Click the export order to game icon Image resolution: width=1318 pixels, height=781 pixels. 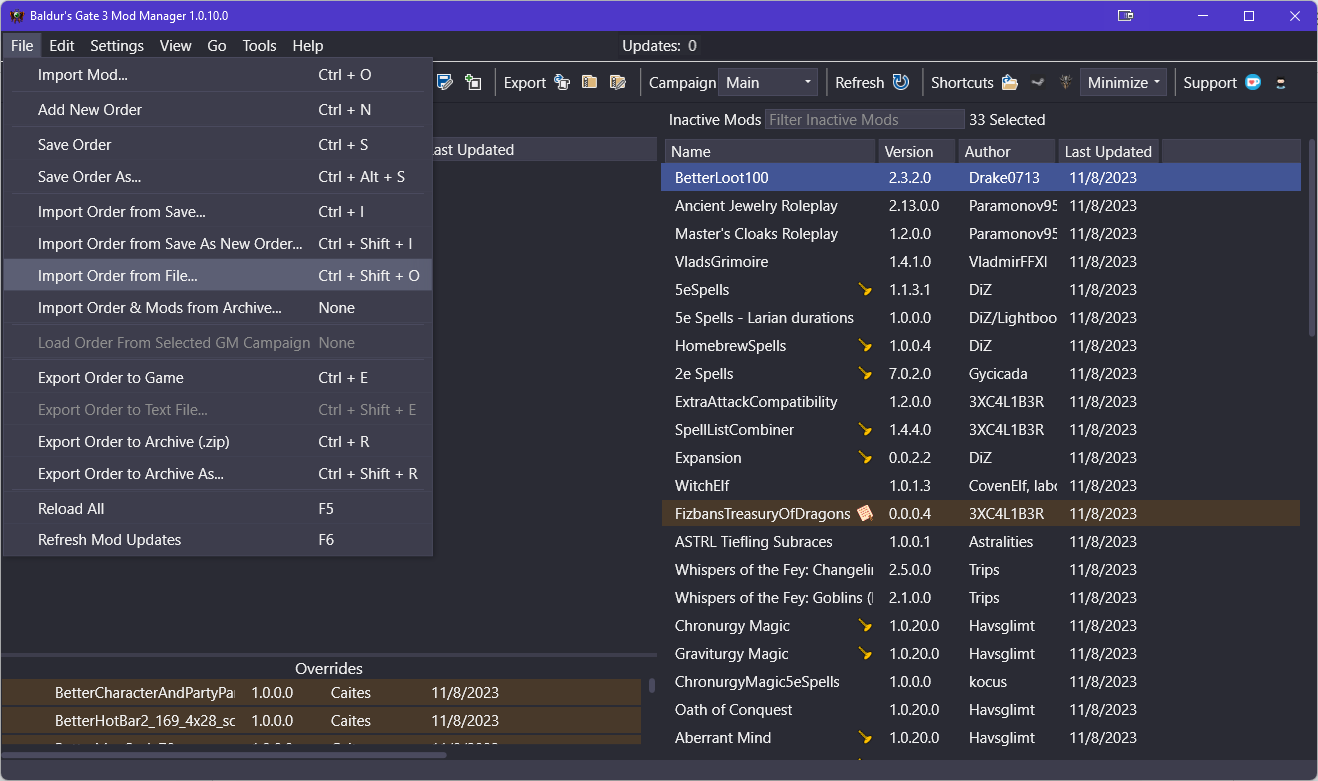click(562, 82)
